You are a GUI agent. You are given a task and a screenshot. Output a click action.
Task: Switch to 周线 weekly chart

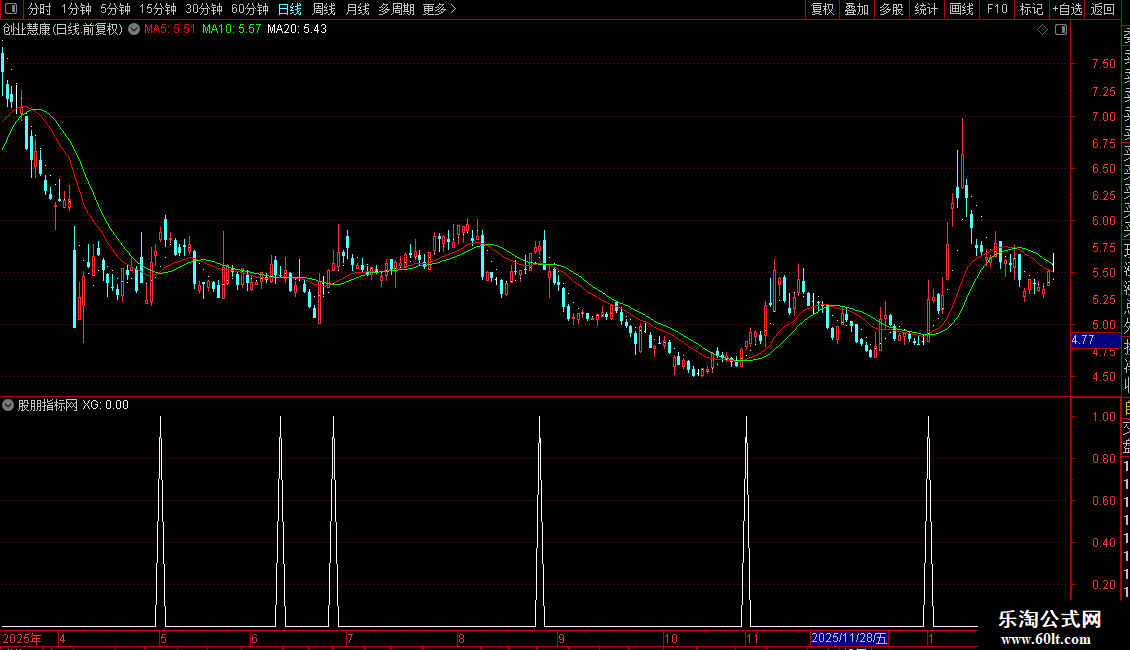324,9
